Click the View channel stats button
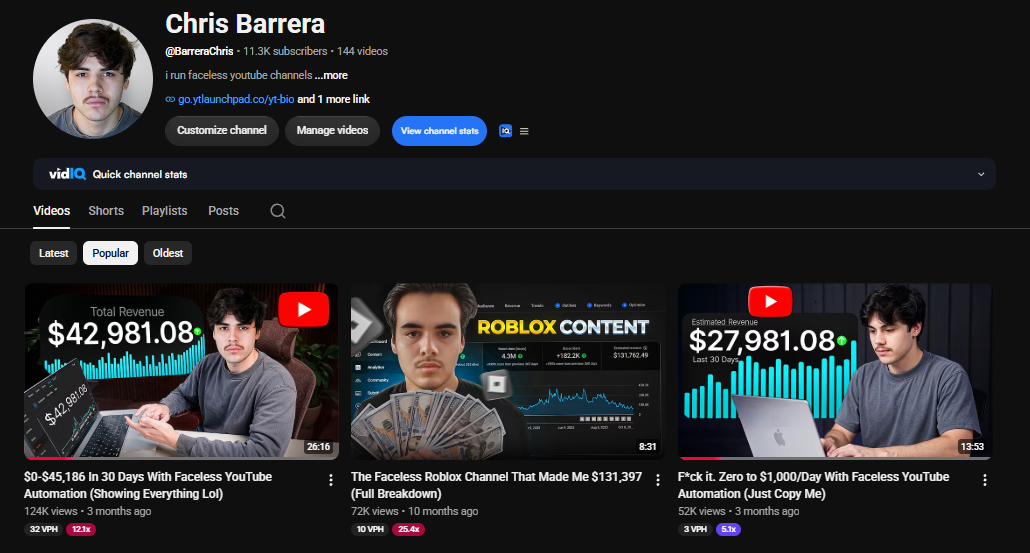 point(439,131)
